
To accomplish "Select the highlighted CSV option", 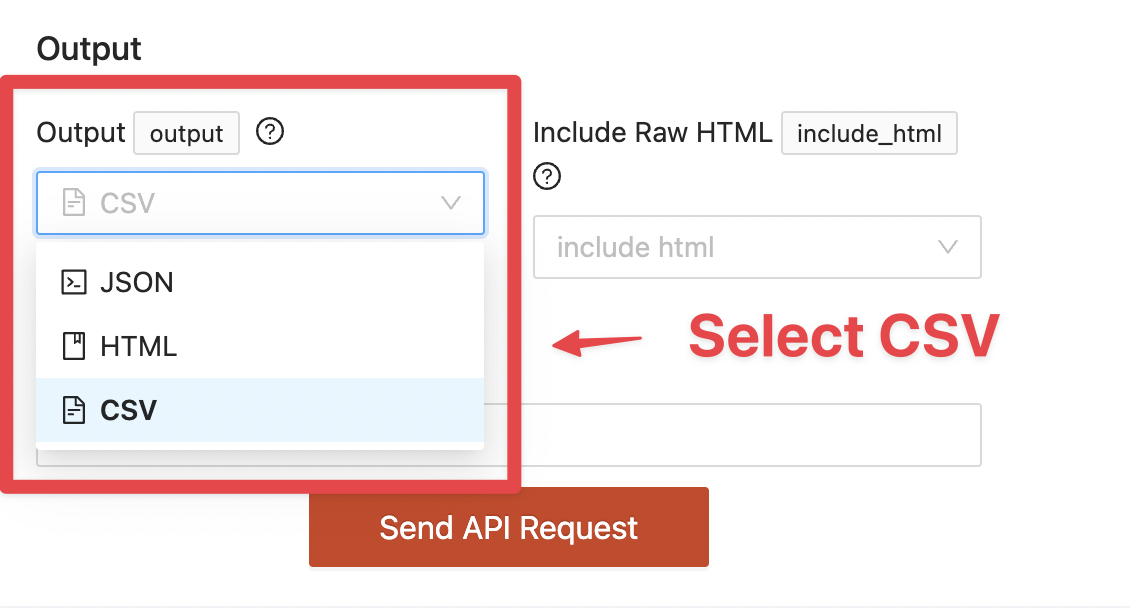I will tap(260, 410).
